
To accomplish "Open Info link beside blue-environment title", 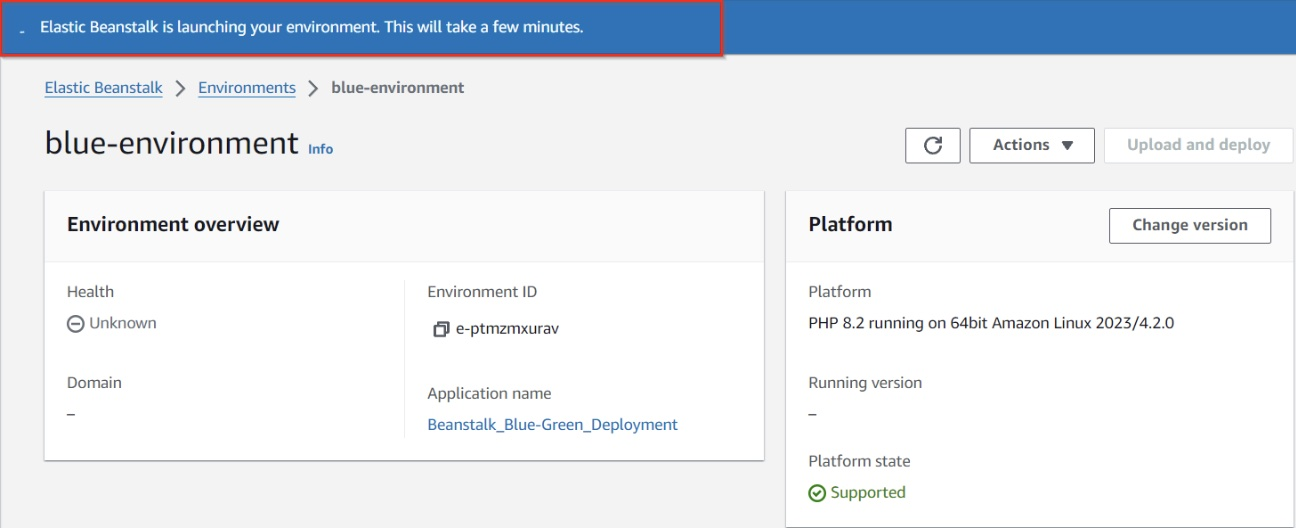I will click(320, 149).
